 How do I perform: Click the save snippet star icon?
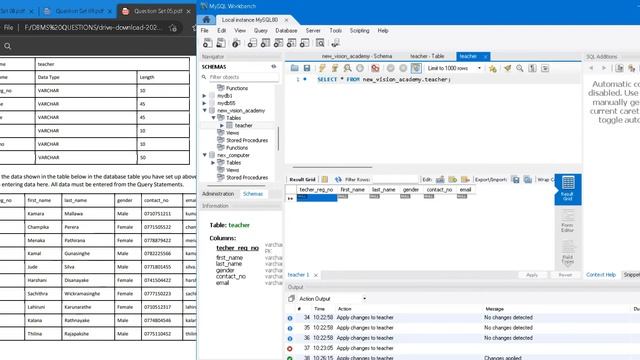coord(493,68)
